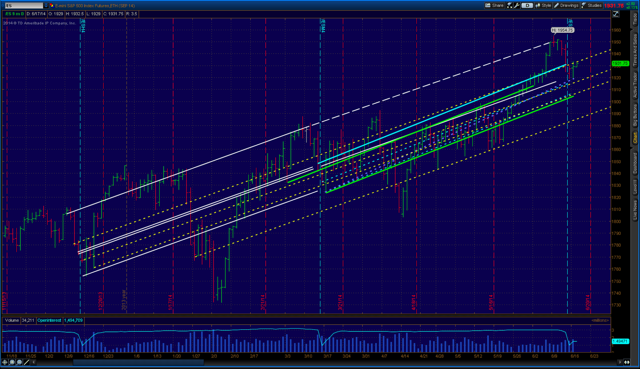Toggle the OpenInterest study label
This screenshot has width=640, height=369.
[49, 320]
